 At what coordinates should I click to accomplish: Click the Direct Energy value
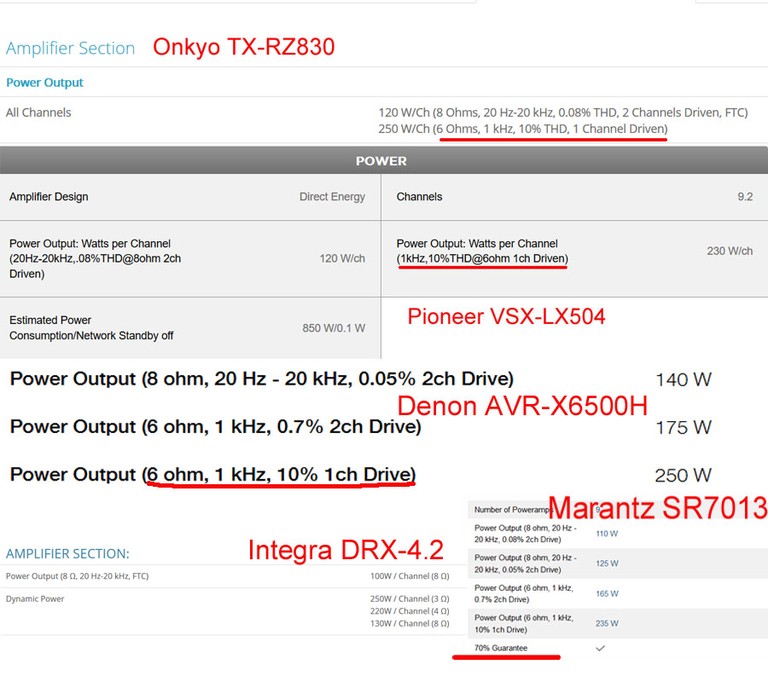332,196
